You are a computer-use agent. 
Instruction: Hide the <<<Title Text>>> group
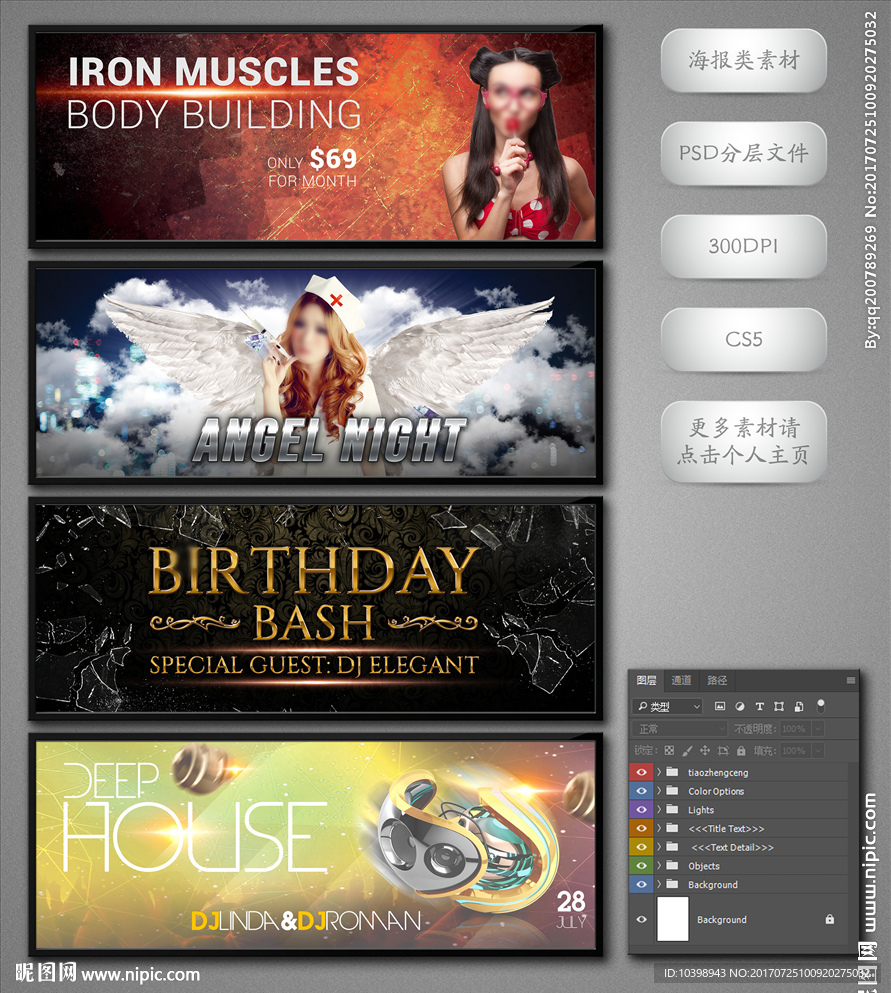pyautogui.click(x=641, y=828)
